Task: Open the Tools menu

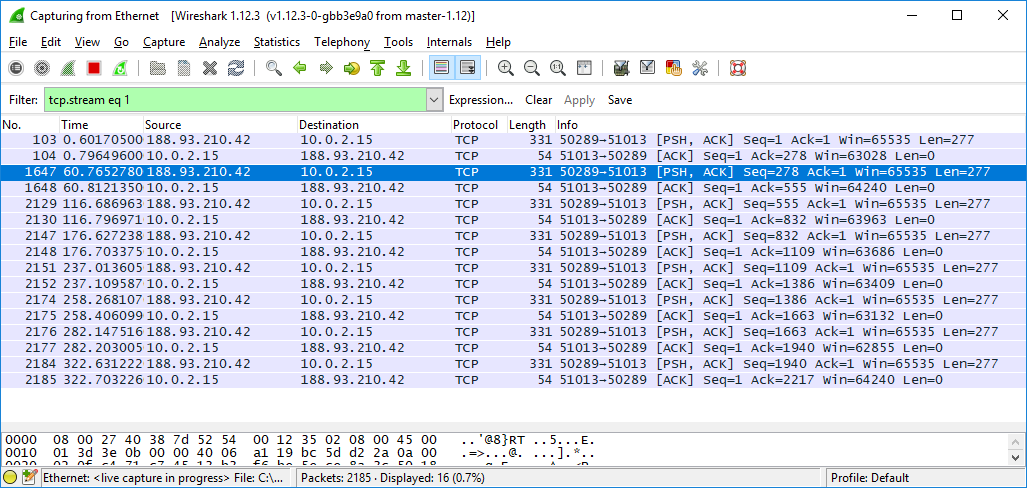Action: 398,42
